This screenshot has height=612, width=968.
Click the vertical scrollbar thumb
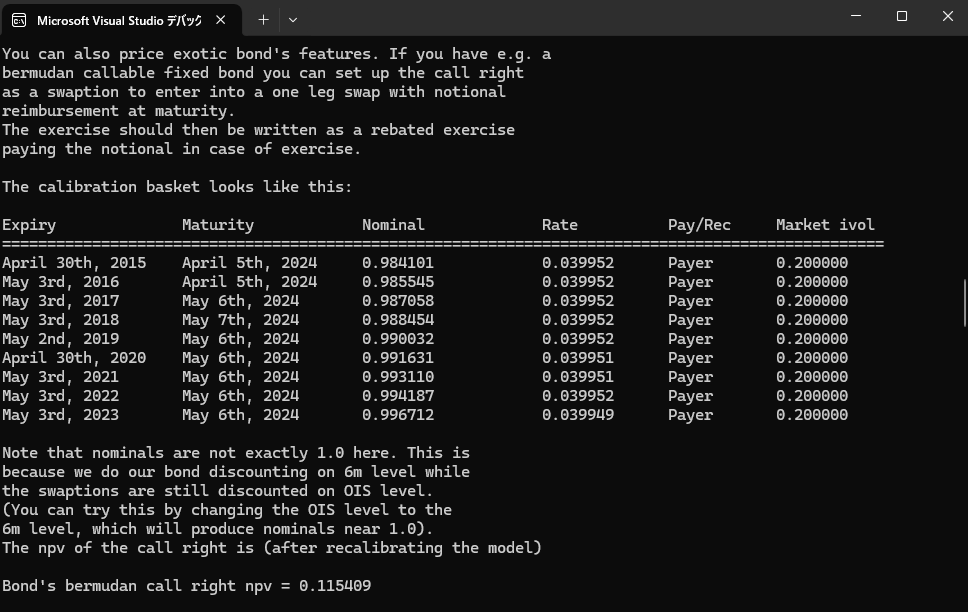point(965,303)
